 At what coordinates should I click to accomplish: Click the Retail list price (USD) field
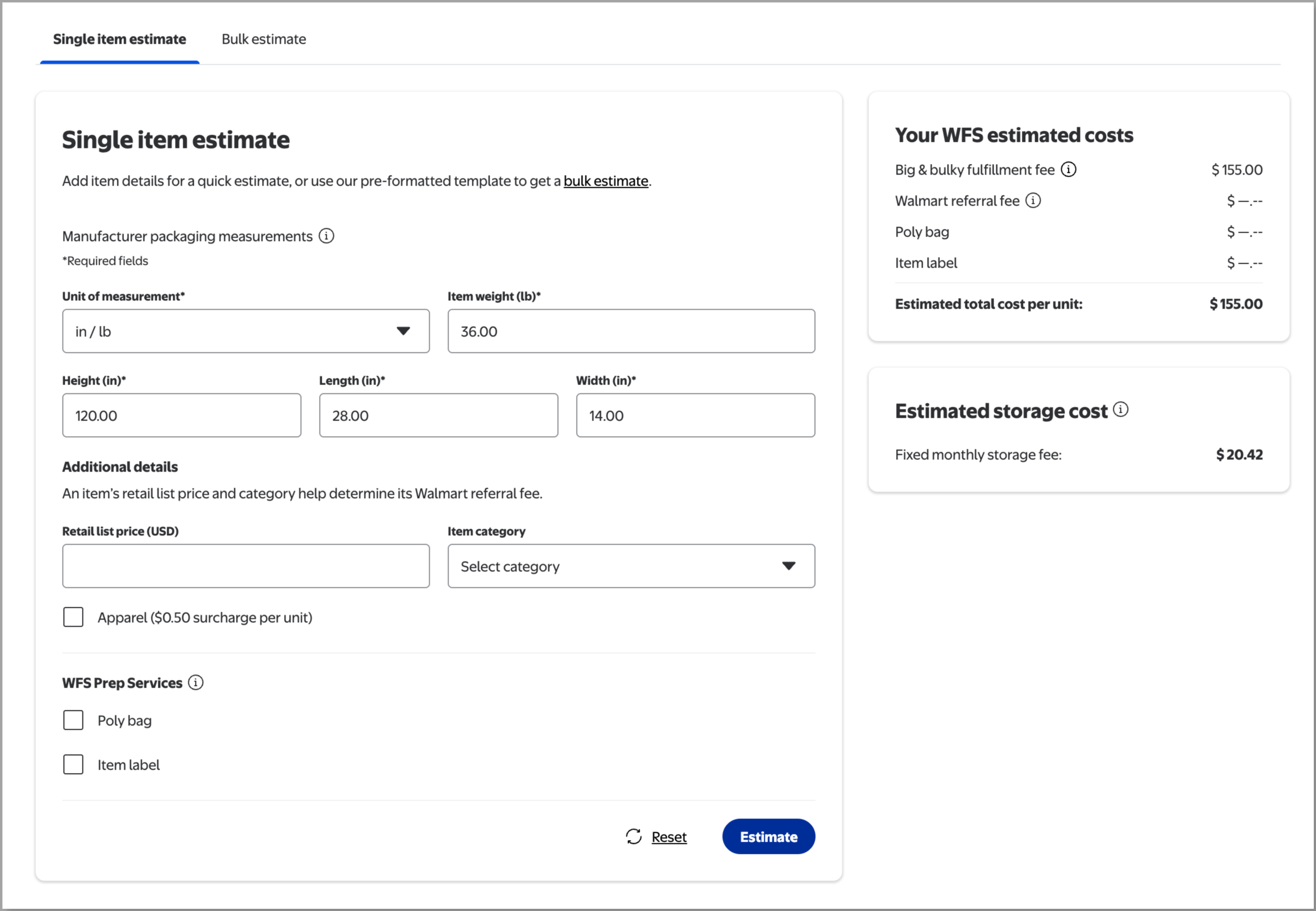[246, 566]
